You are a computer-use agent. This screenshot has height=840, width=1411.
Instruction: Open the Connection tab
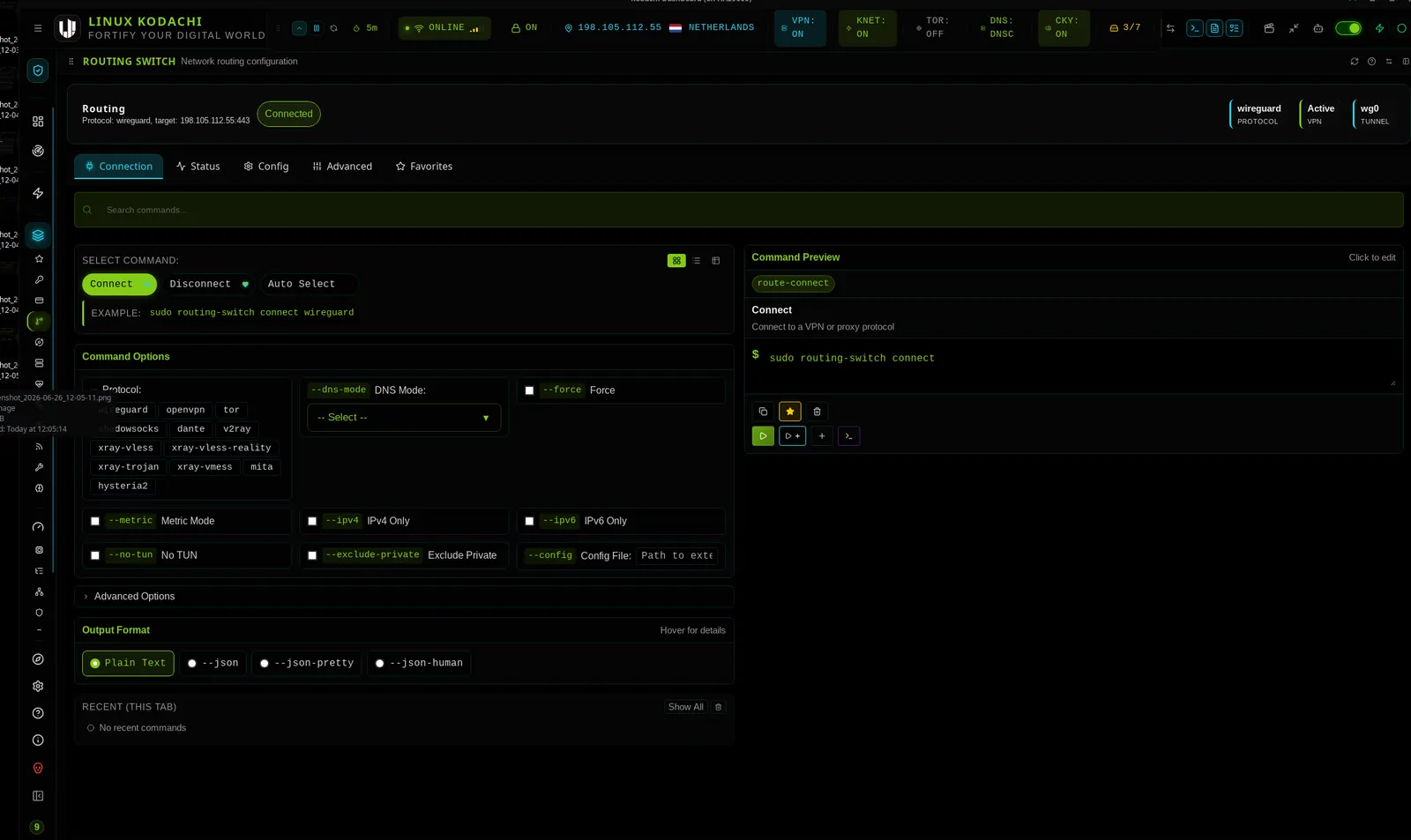[119, 167]
